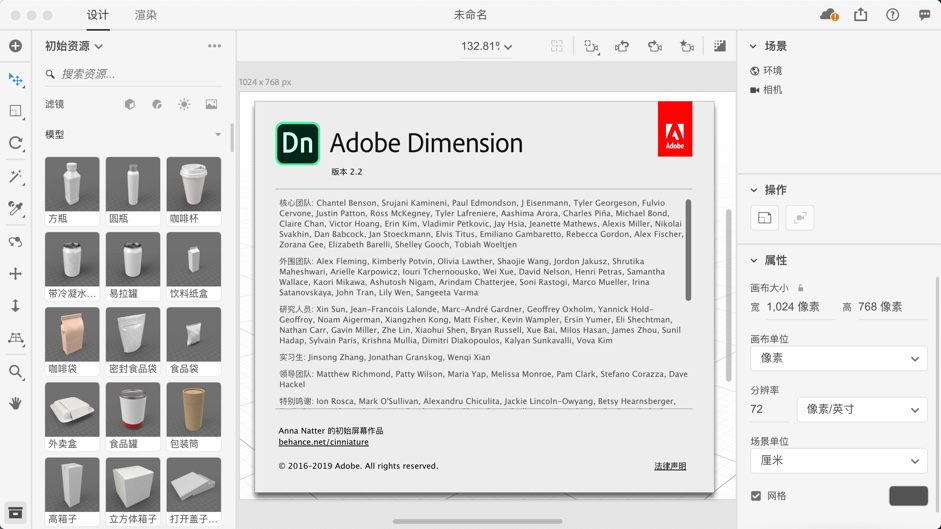
Task: Select the Rotate tool
Action: pos(16,143)
